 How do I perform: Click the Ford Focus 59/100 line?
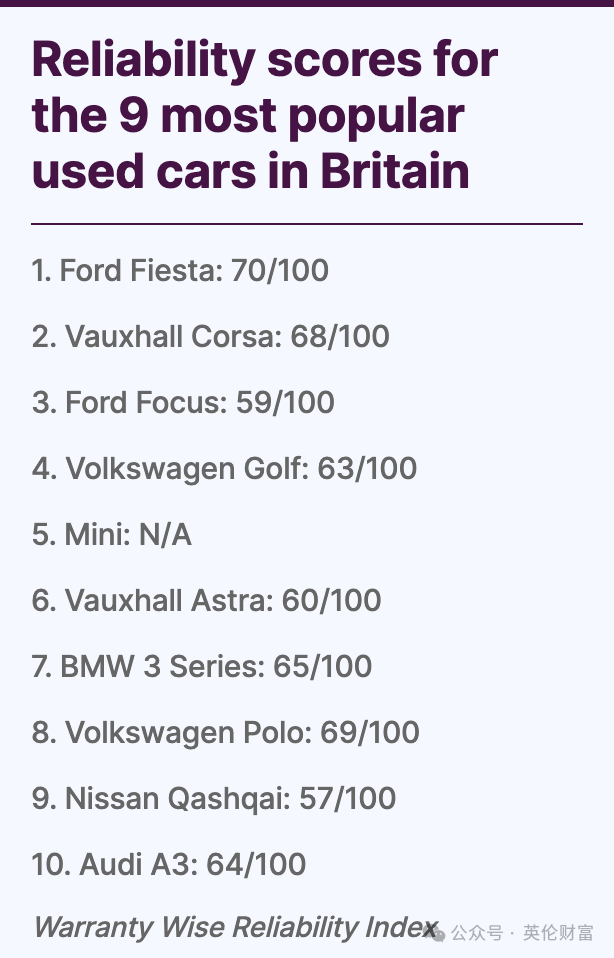183,403
